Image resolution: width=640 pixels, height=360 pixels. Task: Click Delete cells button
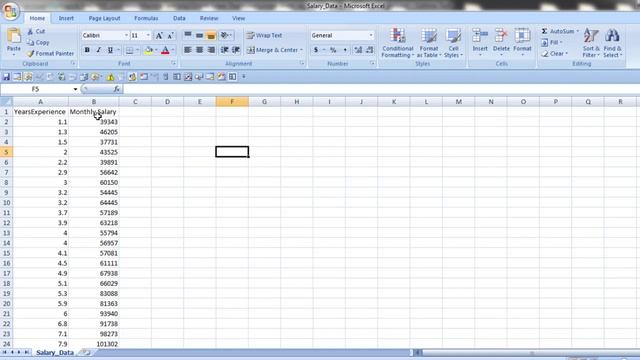coord(501,42)
